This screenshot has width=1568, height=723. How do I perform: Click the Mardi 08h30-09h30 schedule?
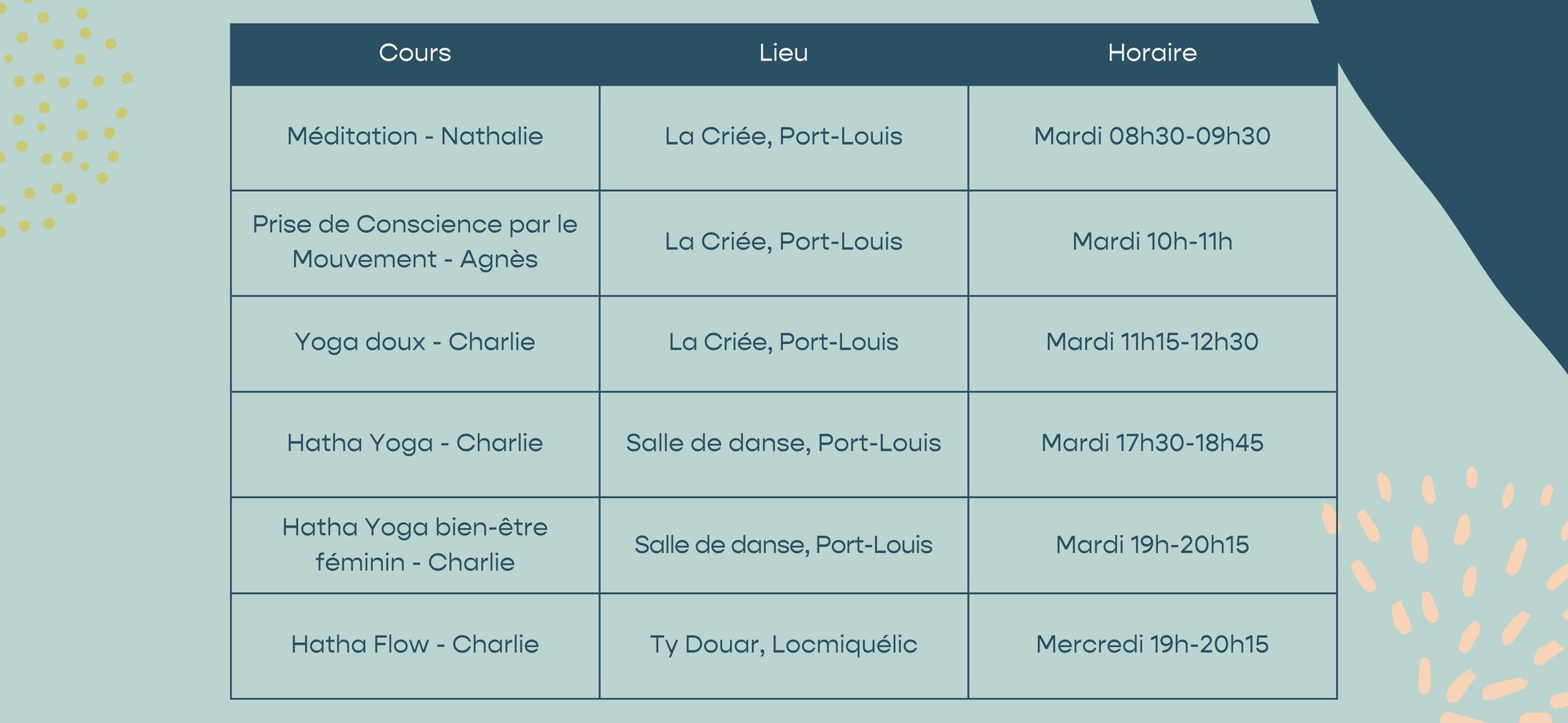(x=1152, y=137)
